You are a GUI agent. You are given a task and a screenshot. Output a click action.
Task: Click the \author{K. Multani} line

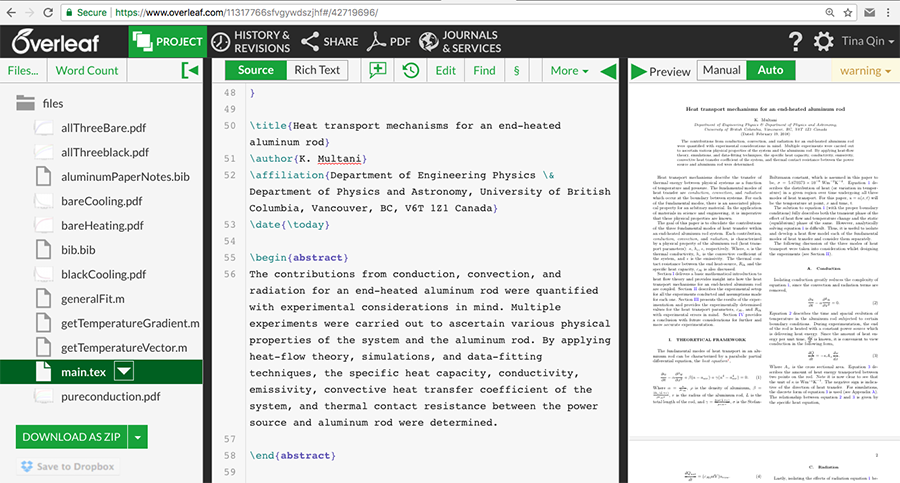tap(308, 159)
